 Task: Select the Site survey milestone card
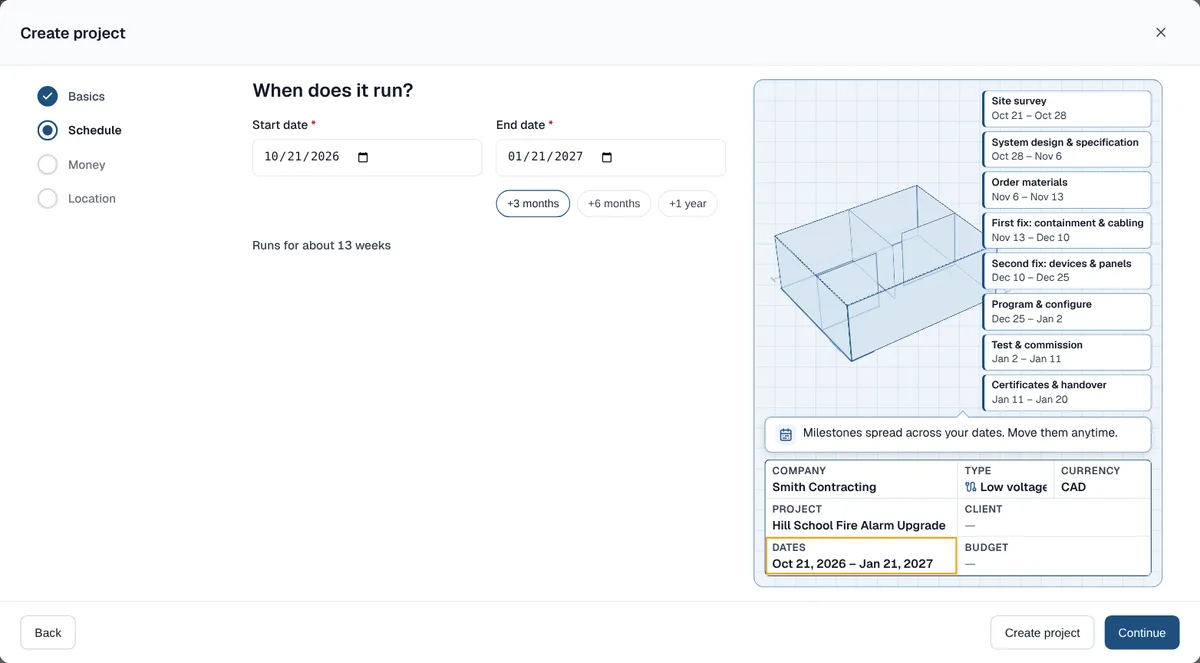pos(1067,108)
